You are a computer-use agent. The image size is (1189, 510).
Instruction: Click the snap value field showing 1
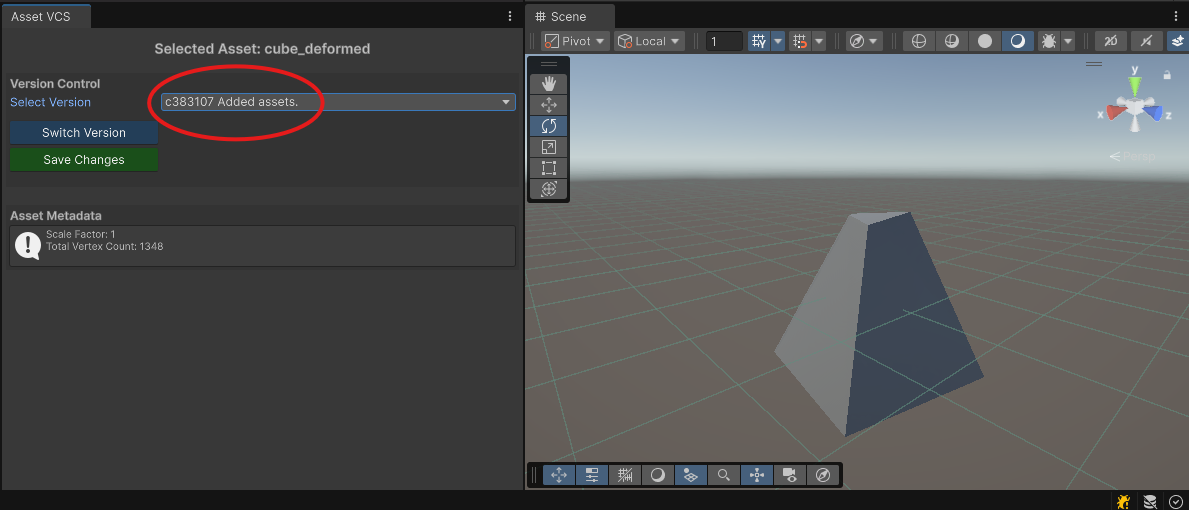(x=724, y=41)
